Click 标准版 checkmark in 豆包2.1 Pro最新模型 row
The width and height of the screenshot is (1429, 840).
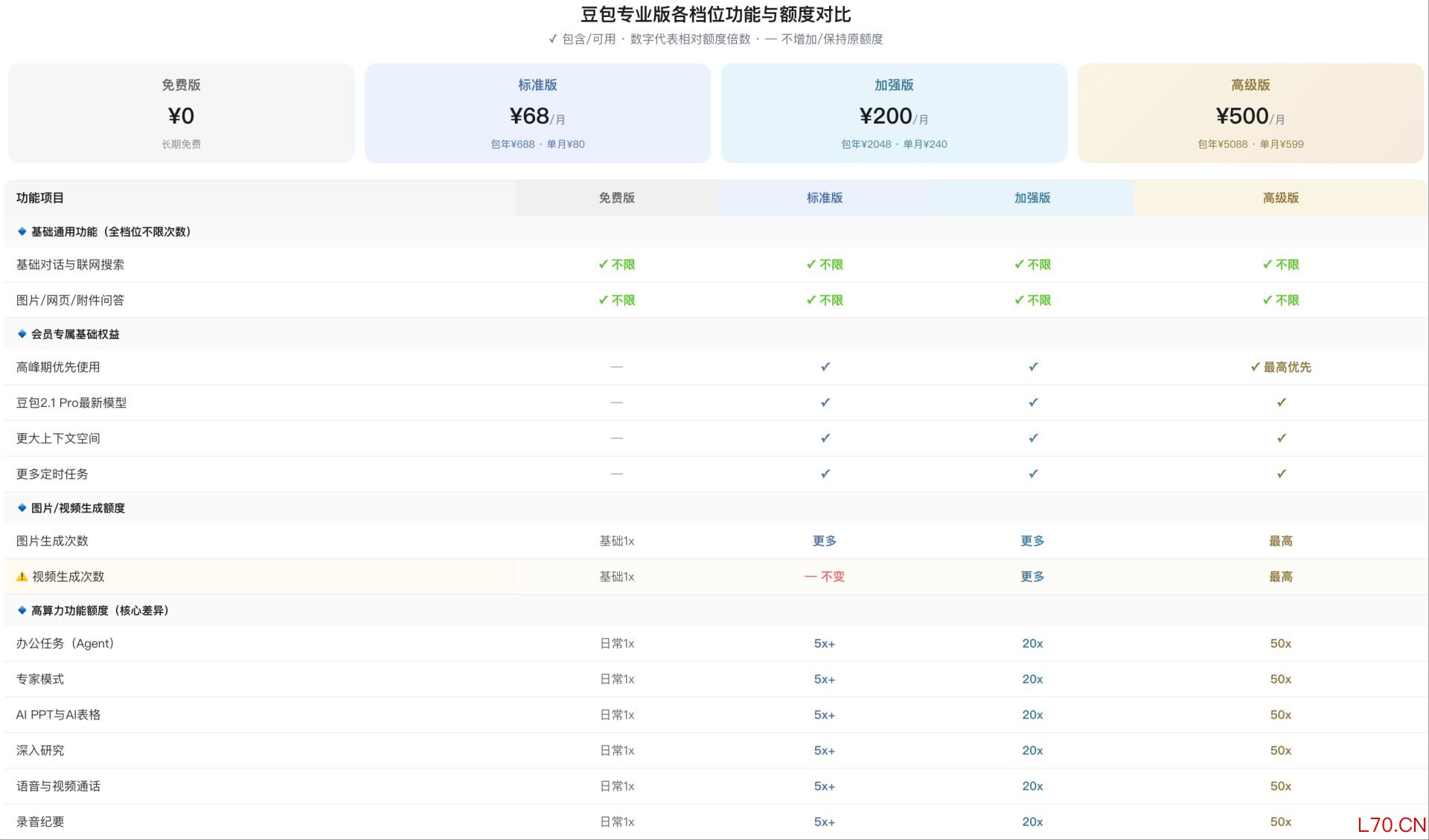825,403
